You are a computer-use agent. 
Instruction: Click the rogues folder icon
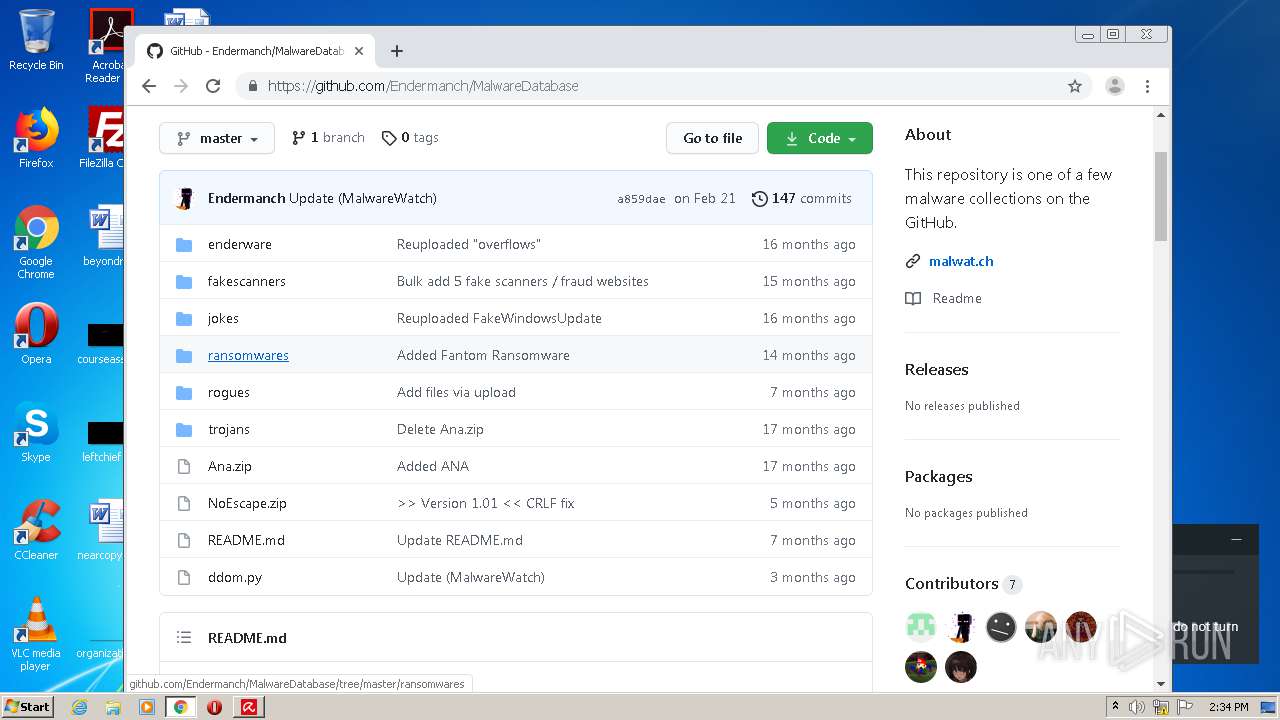click(184, 392)
